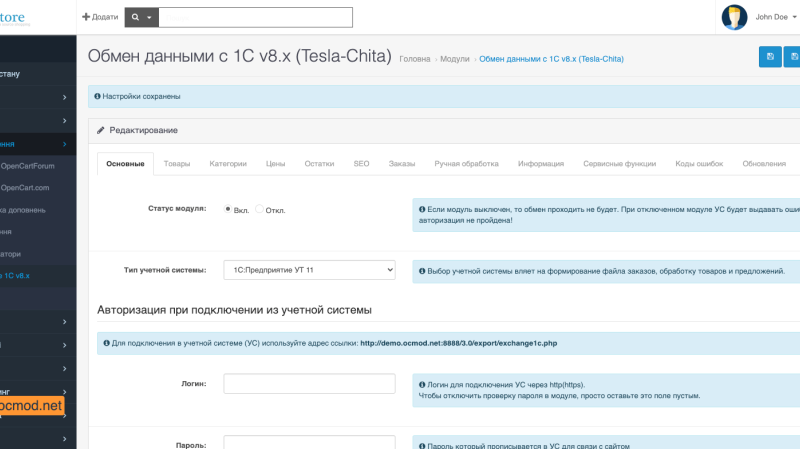Switch to the Товары tab
Image resolution: width=800 pixels, height=450 pixels.
click(177, 164)
